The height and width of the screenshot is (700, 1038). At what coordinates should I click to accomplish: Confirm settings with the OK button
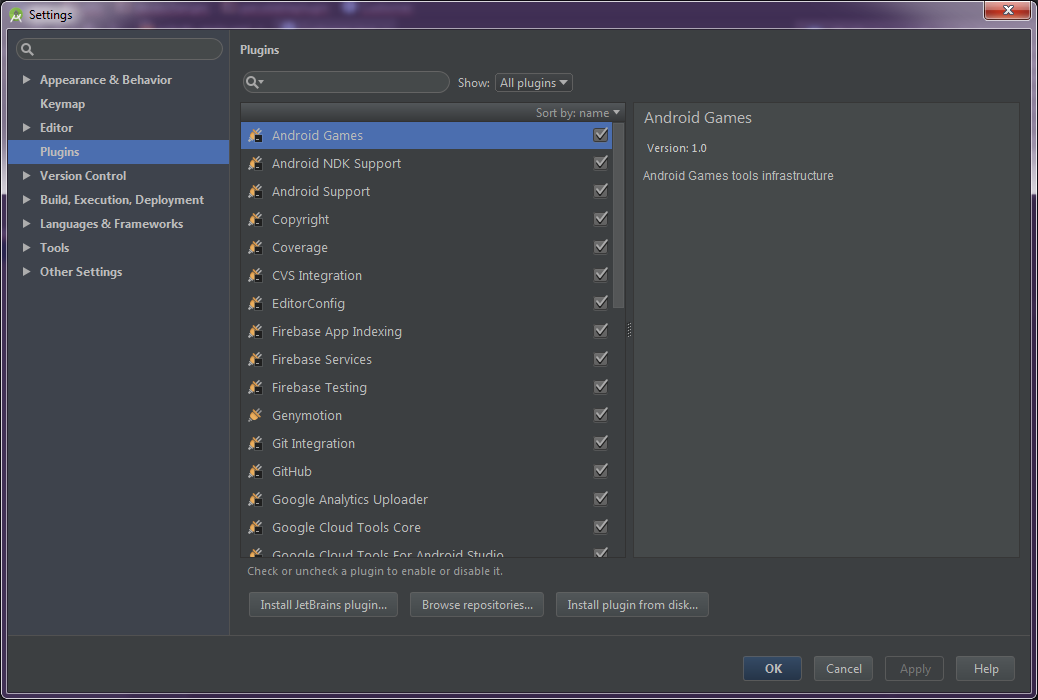[773, 669]
